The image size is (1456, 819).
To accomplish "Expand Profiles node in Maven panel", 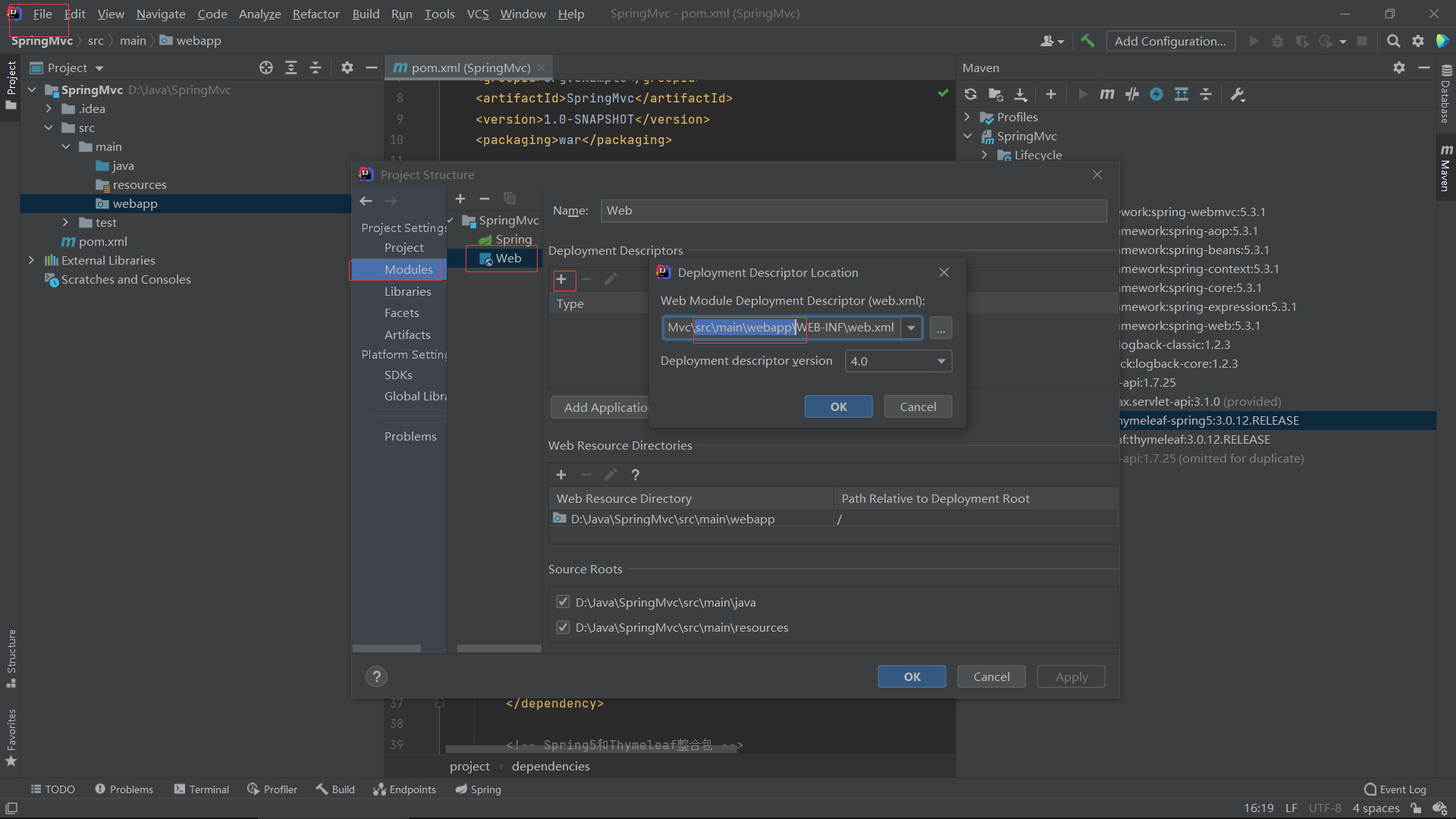I will pos(967,117).
